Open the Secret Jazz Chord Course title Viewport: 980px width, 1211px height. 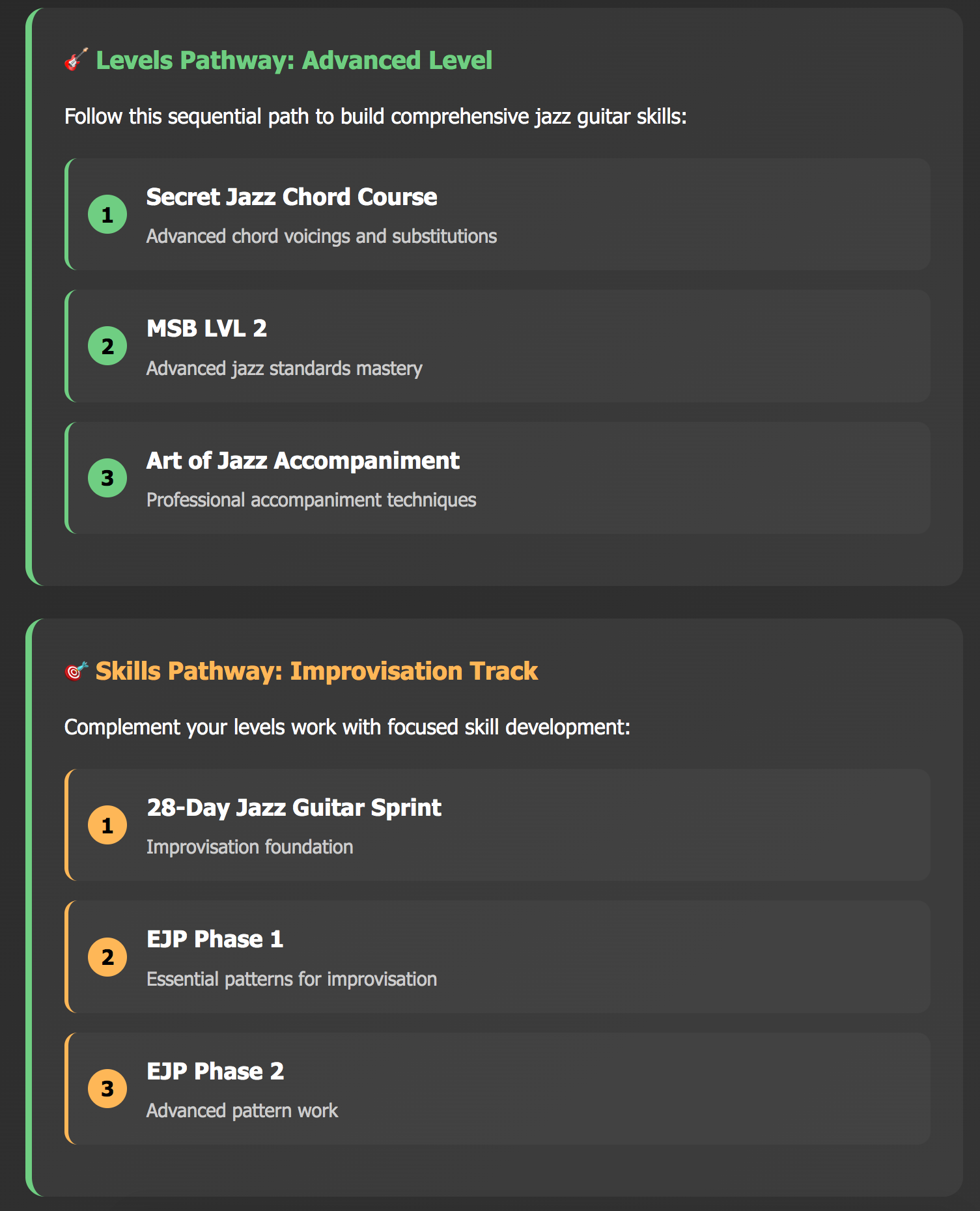(x=292, y=197)
